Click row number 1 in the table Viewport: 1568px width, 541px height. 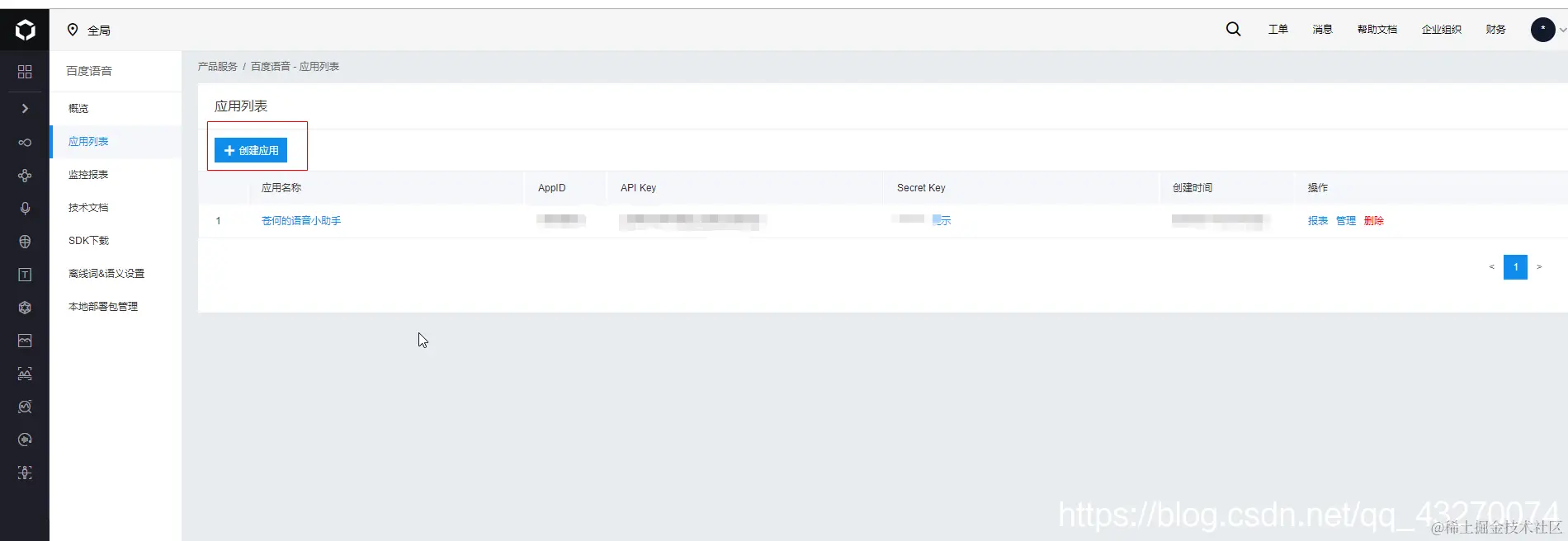[x=218, y=220]
